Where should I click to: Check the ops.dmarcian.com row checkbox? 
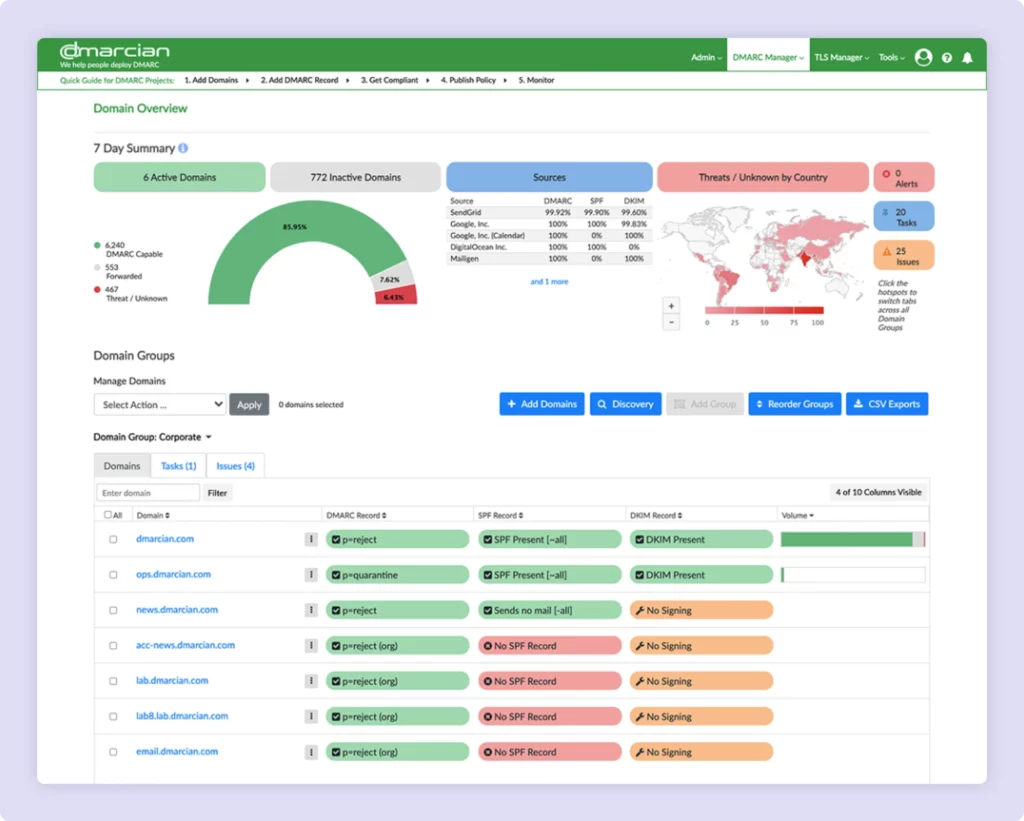pyautogui.click(x=113, y=575)
